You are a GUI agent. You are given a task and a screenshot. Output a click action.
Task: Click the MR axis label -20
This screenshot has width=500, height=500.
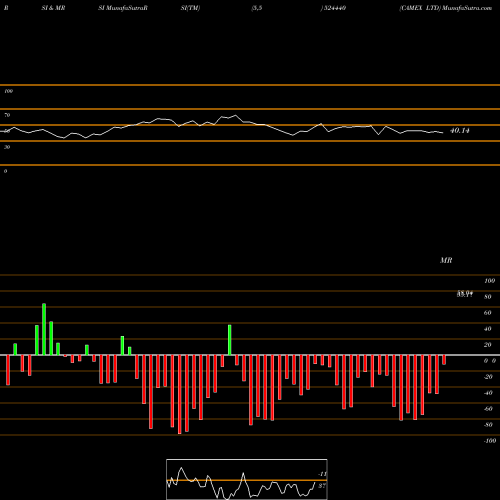[x=488, y=377]
